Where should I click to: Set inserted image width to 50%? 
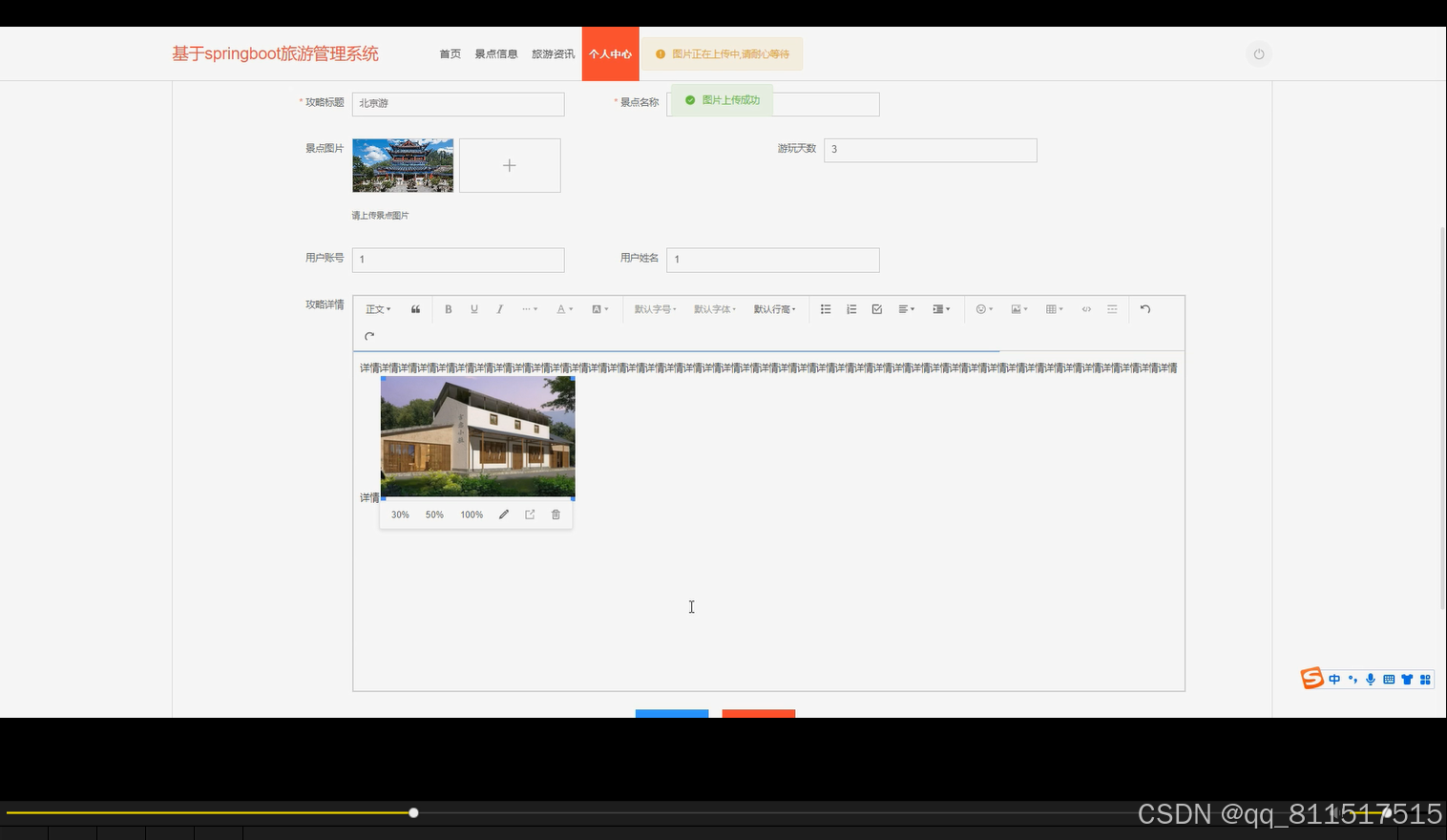coord(434,514)
